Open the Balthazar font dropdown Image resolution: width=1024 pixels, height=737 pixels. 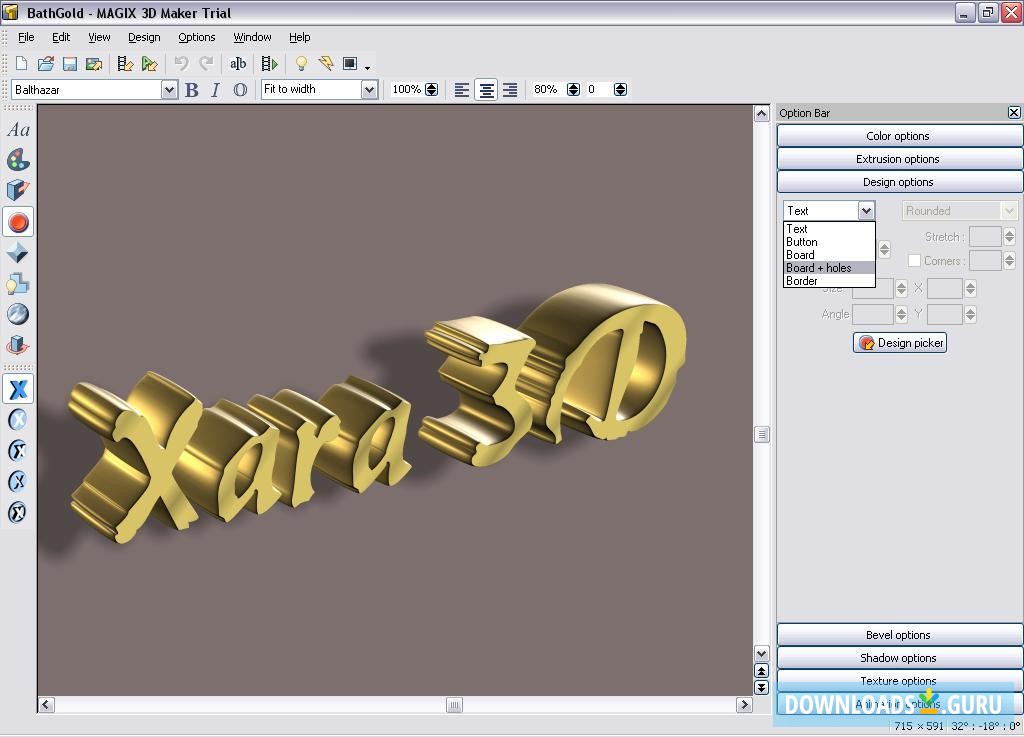[x=169, y=90]
